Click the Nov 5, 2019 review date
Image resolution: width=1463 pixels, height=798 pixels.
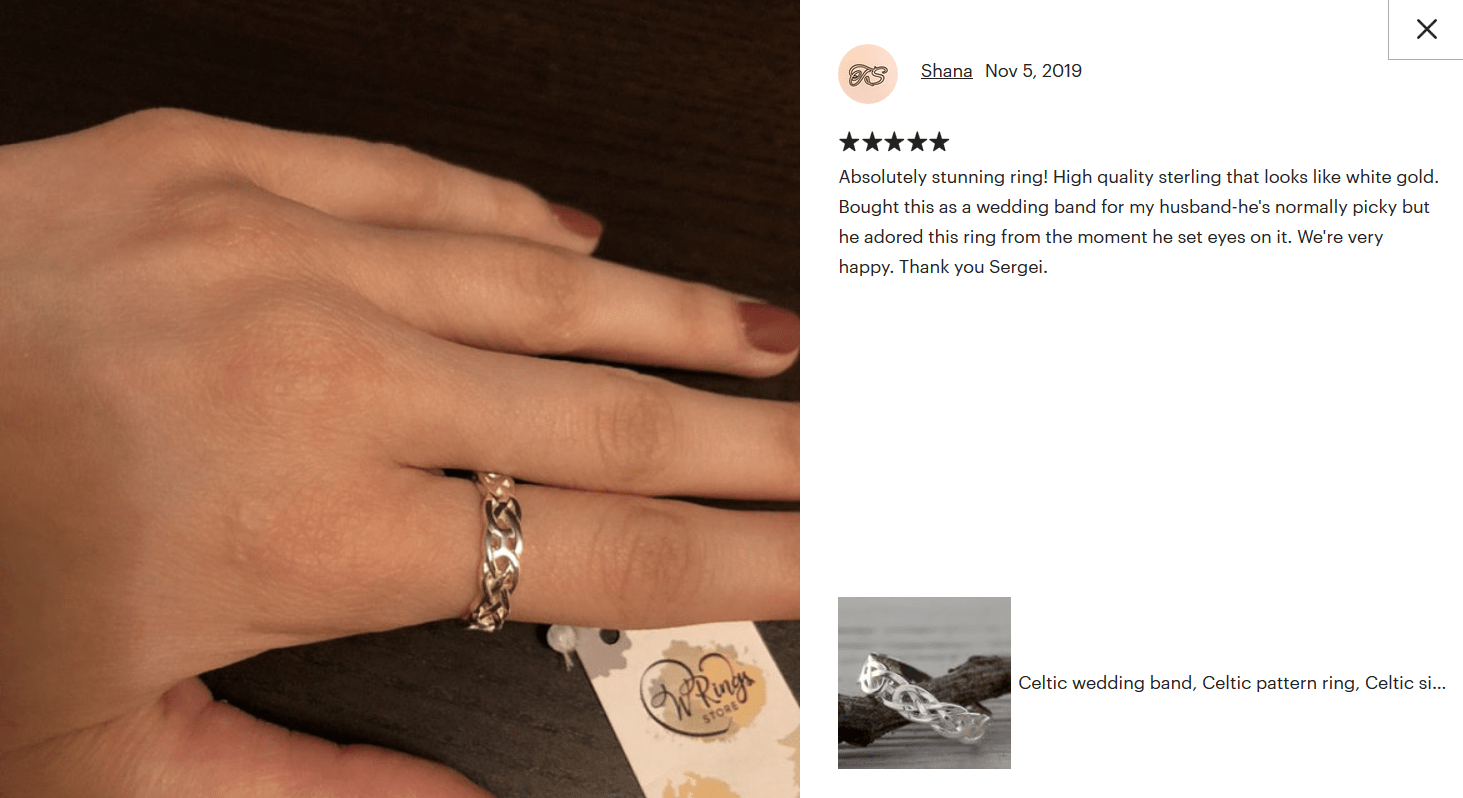(x=1033, y=71)
